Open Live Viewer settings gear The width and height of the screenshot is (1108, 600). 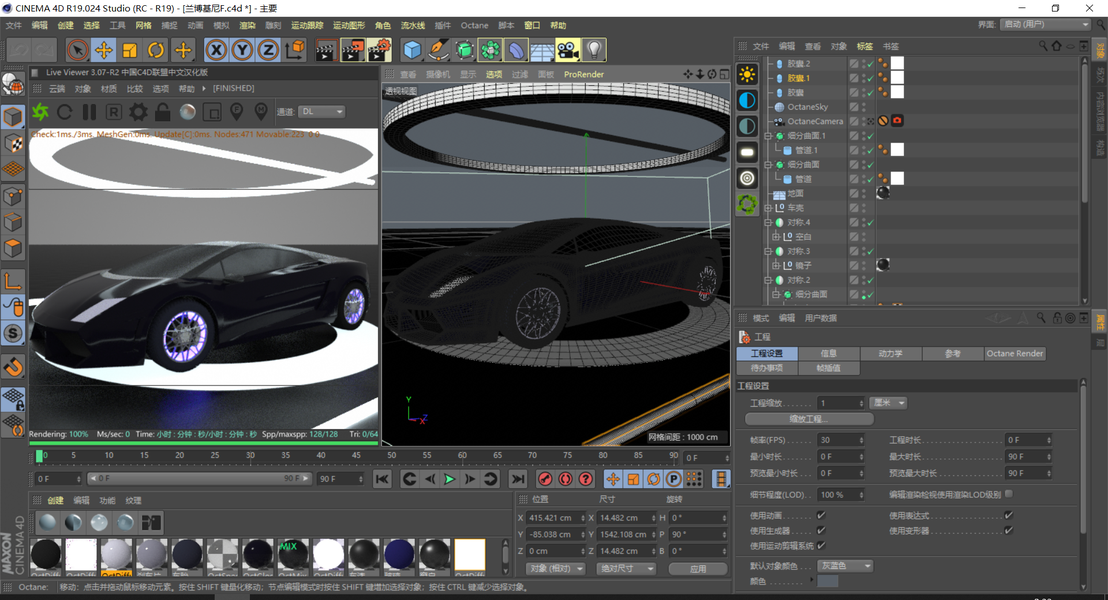(138, 112)
